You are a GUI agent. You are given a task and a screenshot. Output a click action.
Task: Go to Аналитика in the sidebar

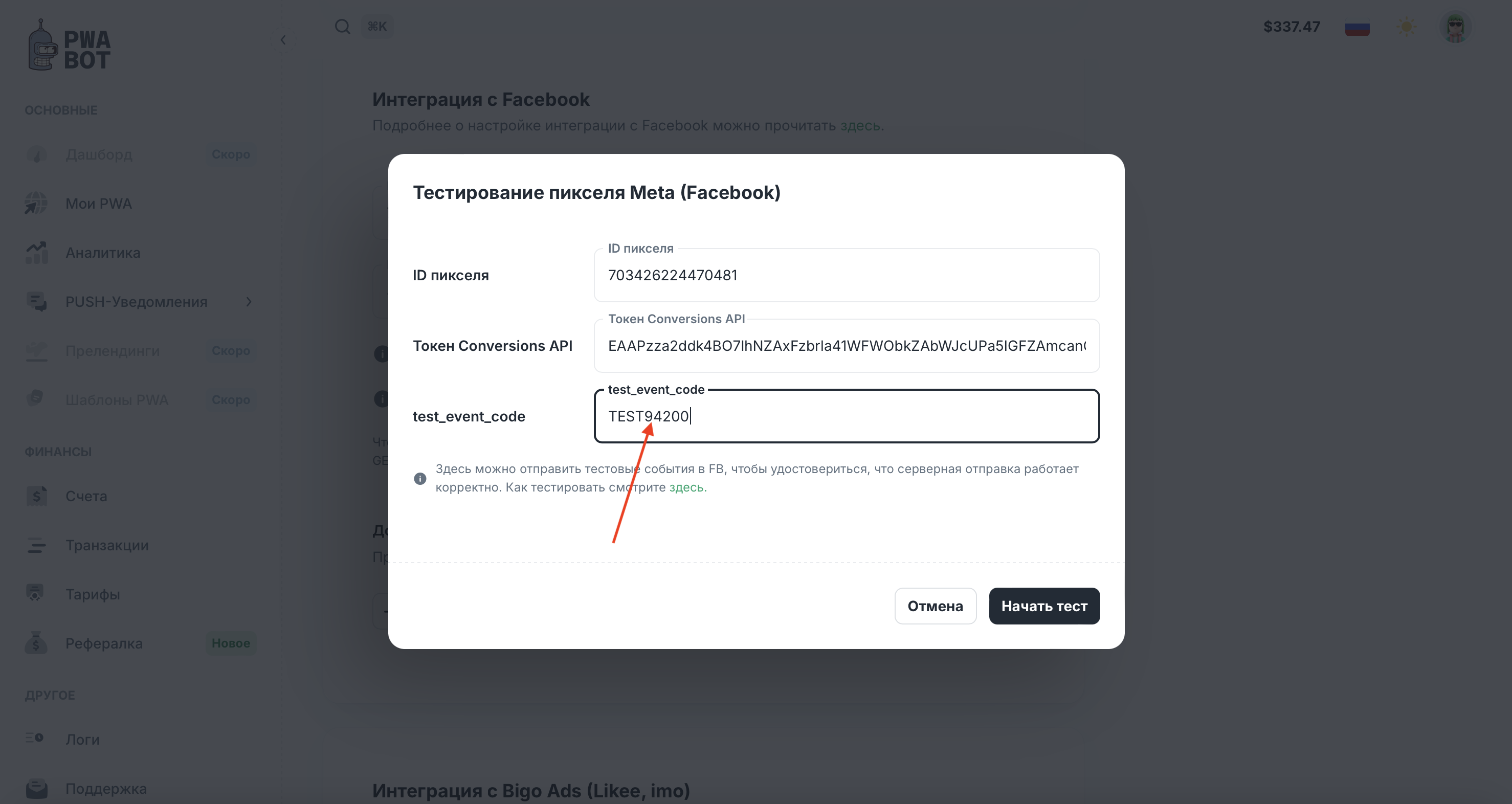point(103,253)
